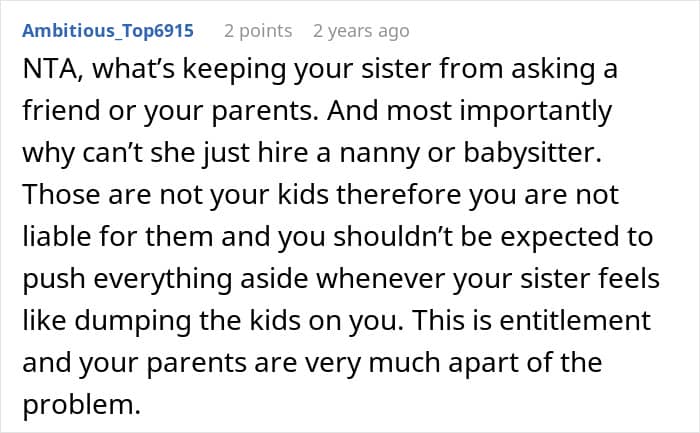
Task: Click the word "friend" in the second line
Action: [61, 111]
